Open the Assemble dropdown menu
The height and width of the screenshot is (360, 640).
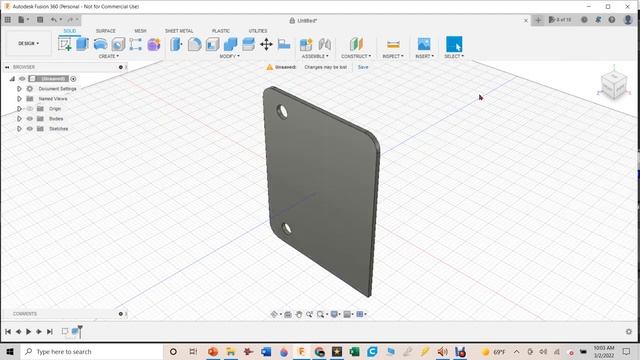pyautogui.click(x=315, y=56)
